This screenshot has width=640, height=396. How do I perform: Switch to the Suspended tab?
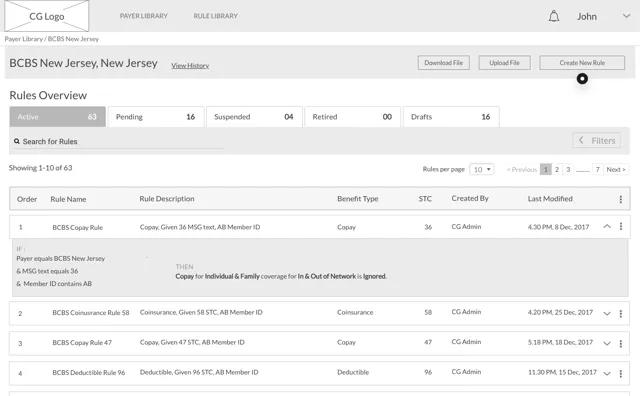pos(254,117)
